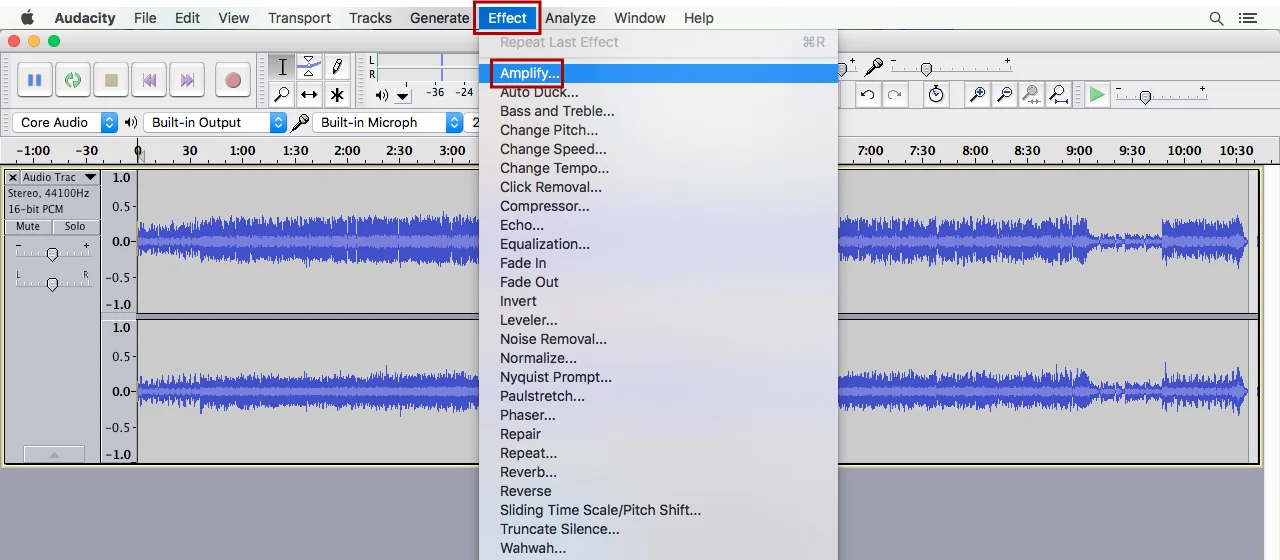Select the Zoom magnifier tool in tools palette

pos(282,95)
